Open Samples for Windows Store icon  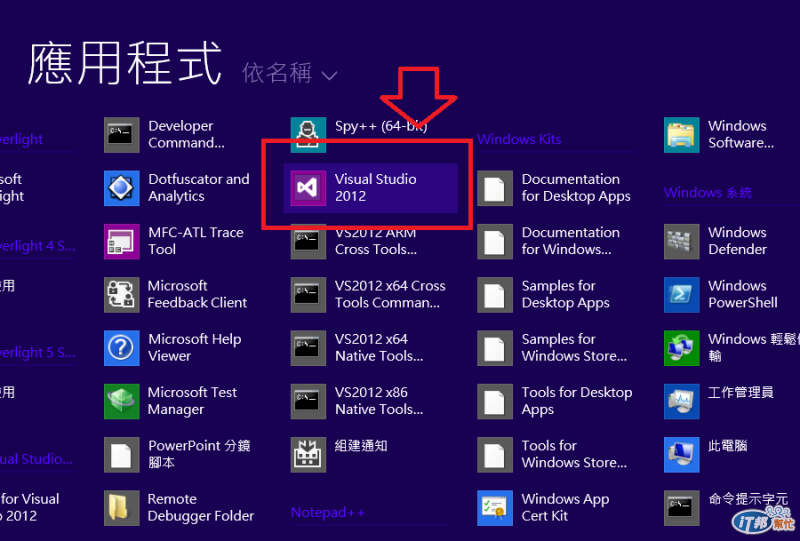(495, 348)
